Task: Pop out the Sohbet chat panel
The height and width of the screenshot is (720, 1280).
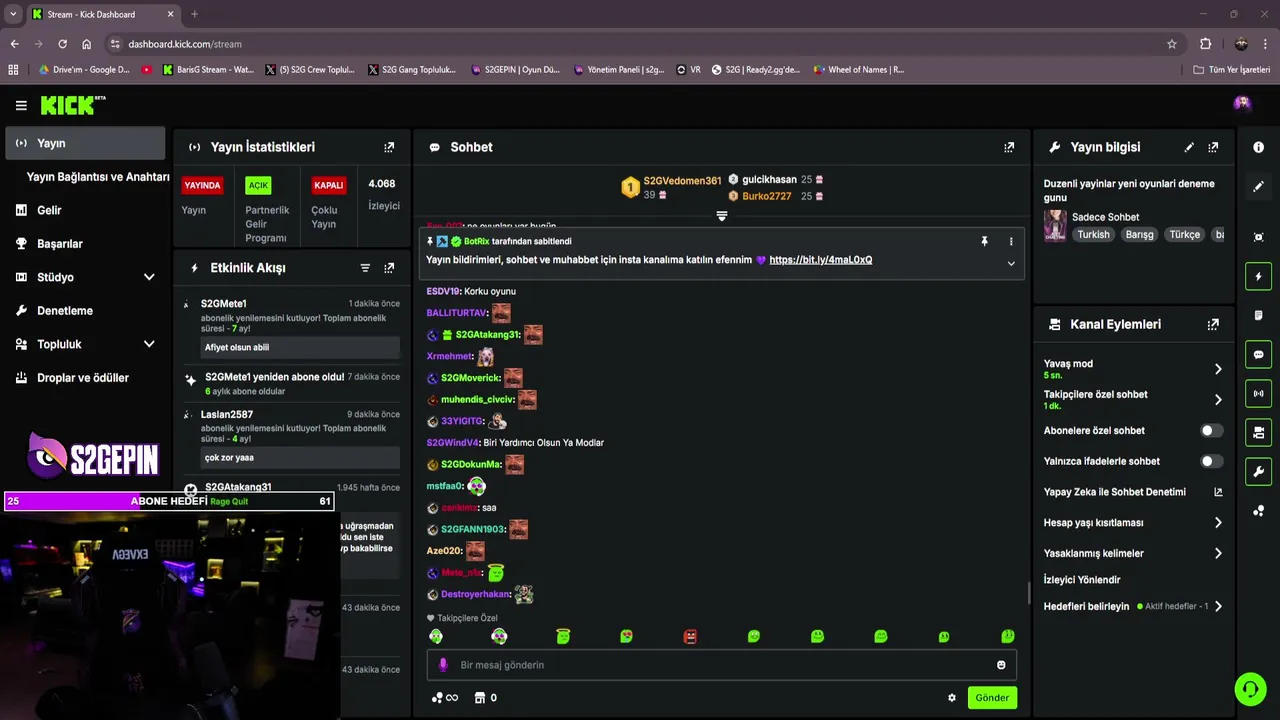Action: click(x=1009, y=147)
